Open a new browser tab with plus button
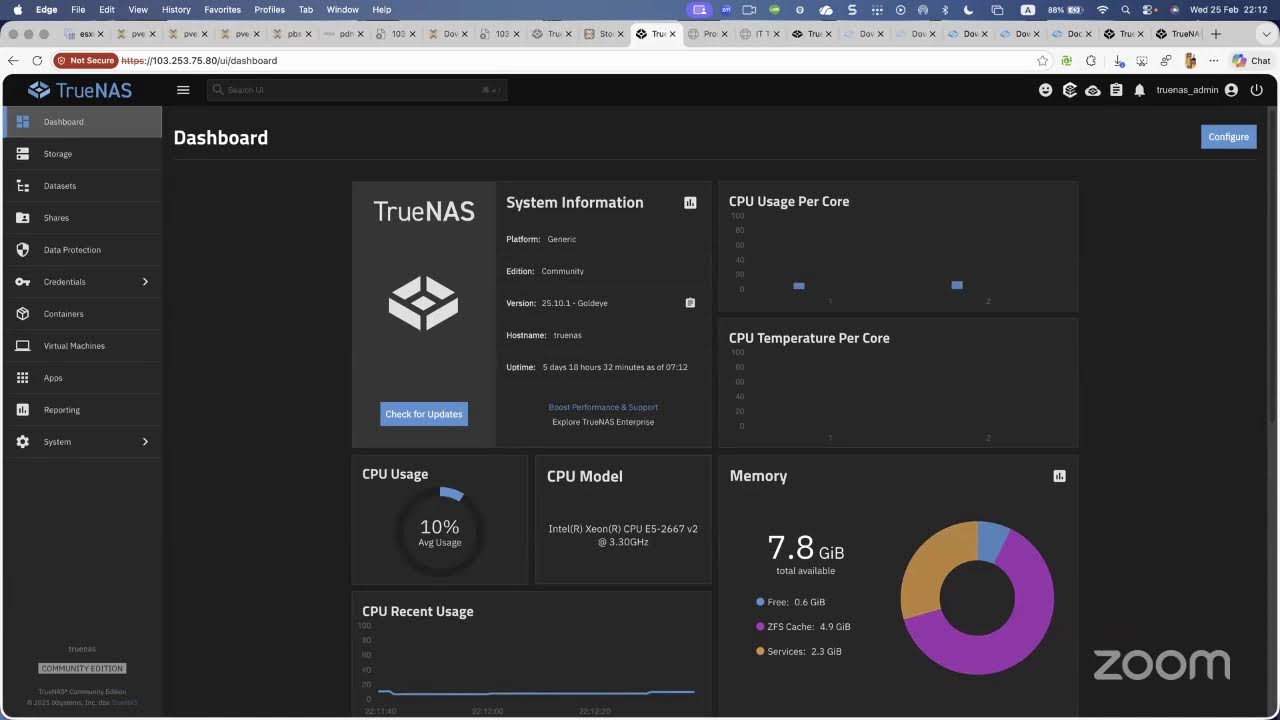The height and width of the screenshot is (720, 1280). (x=1216, y=34)
